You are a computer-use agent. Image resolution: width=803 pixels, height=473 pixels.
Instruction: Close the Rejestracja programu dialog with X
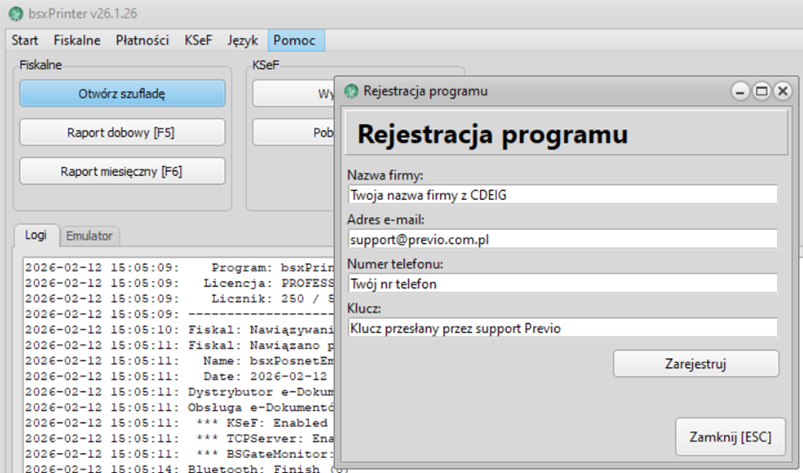tap(781, 91)
